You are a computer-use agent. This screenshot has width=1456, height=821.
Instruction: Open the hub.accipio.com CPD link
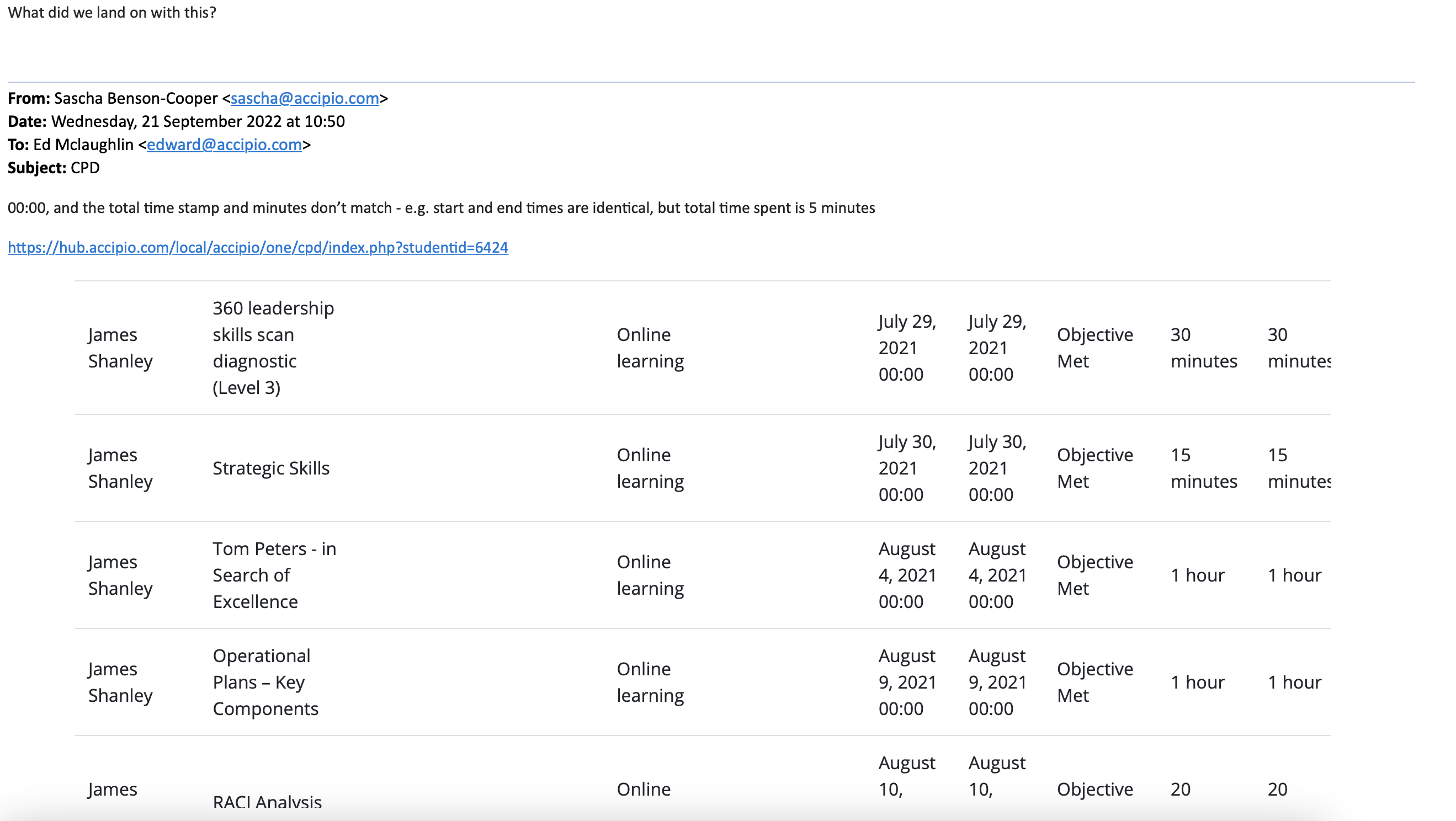pyautogui.click(x=258, y=248)
